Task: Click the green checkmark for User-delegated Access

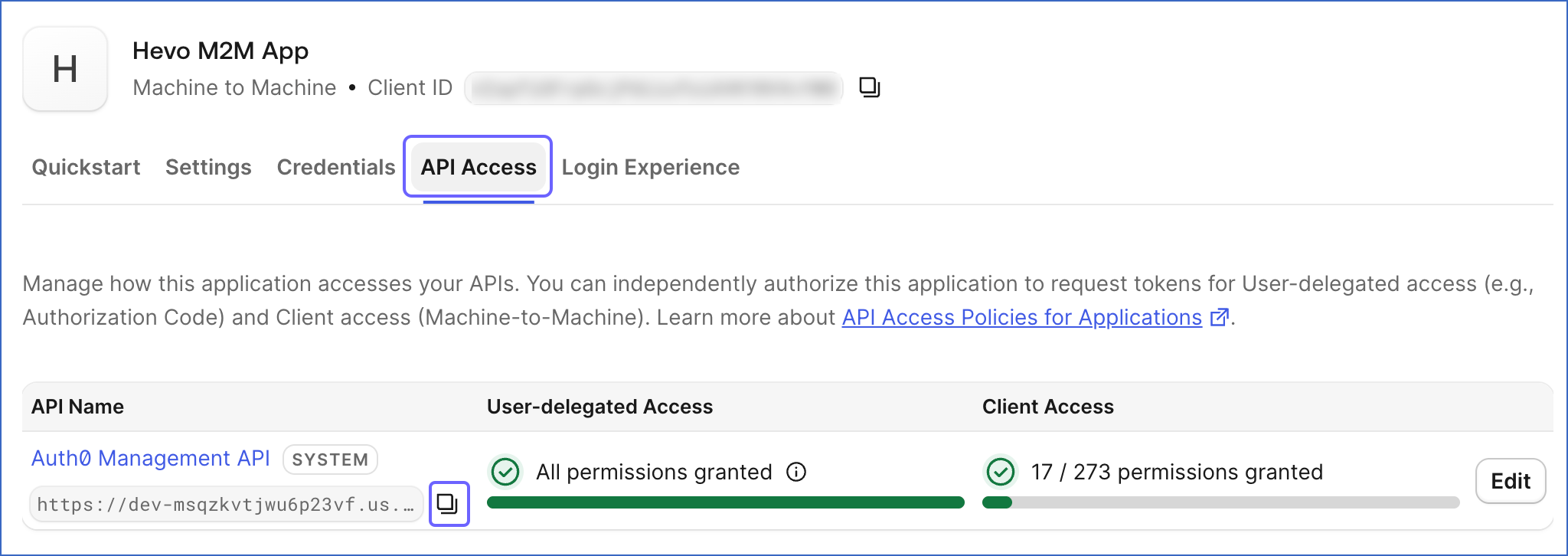Action: click(x=505, y=472)
